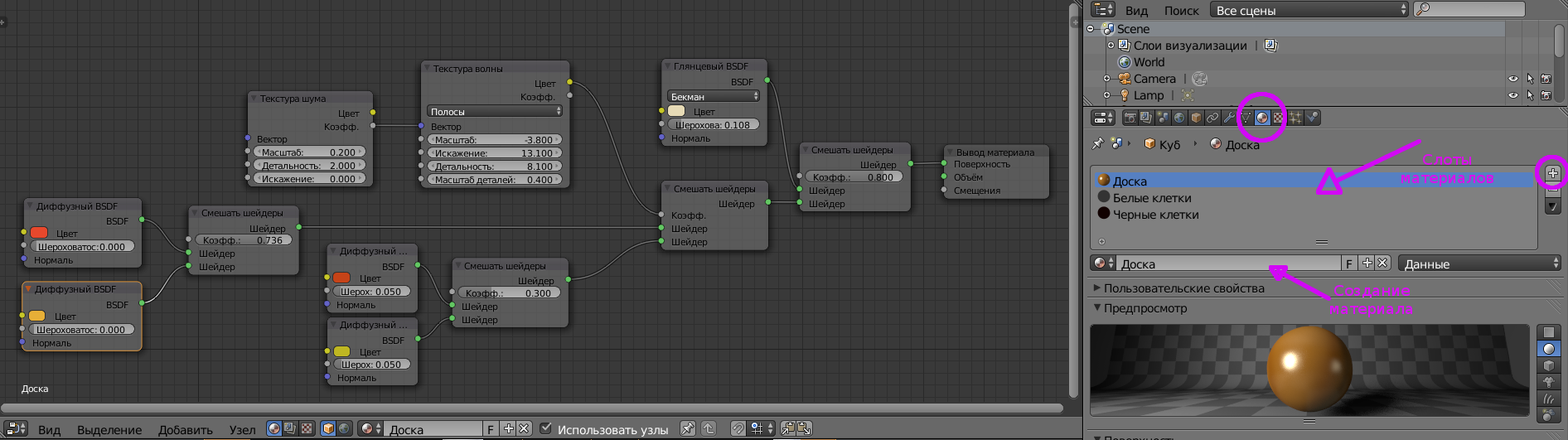This screenshot has height=440, width=1568.
Task: Toggle fake user F in properties panel
Action: pyautogui.click(x=1349, y=264)
